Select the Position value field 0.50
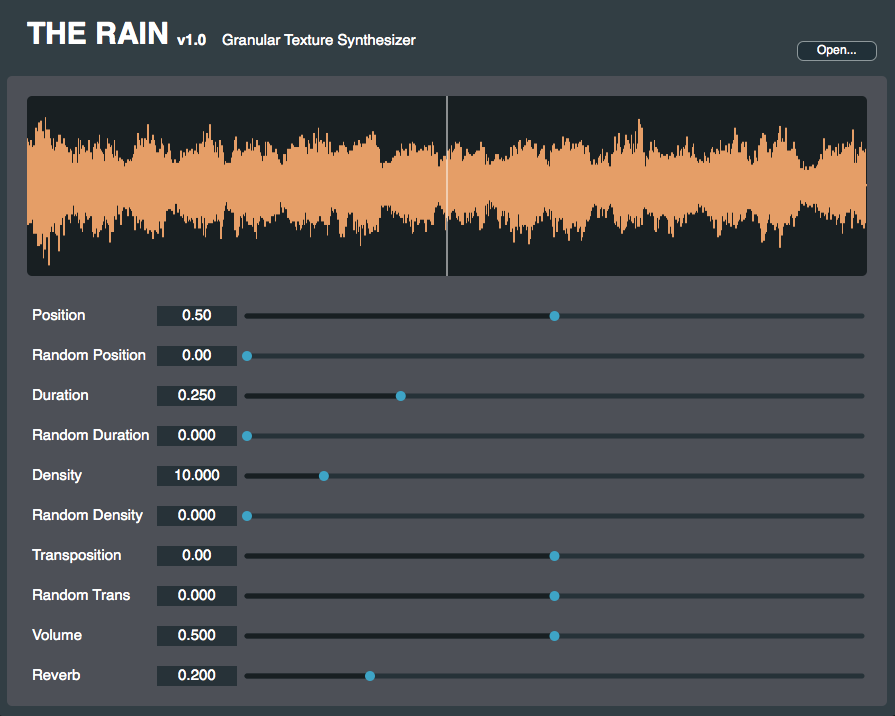895x716 pixels. [197, 316]
